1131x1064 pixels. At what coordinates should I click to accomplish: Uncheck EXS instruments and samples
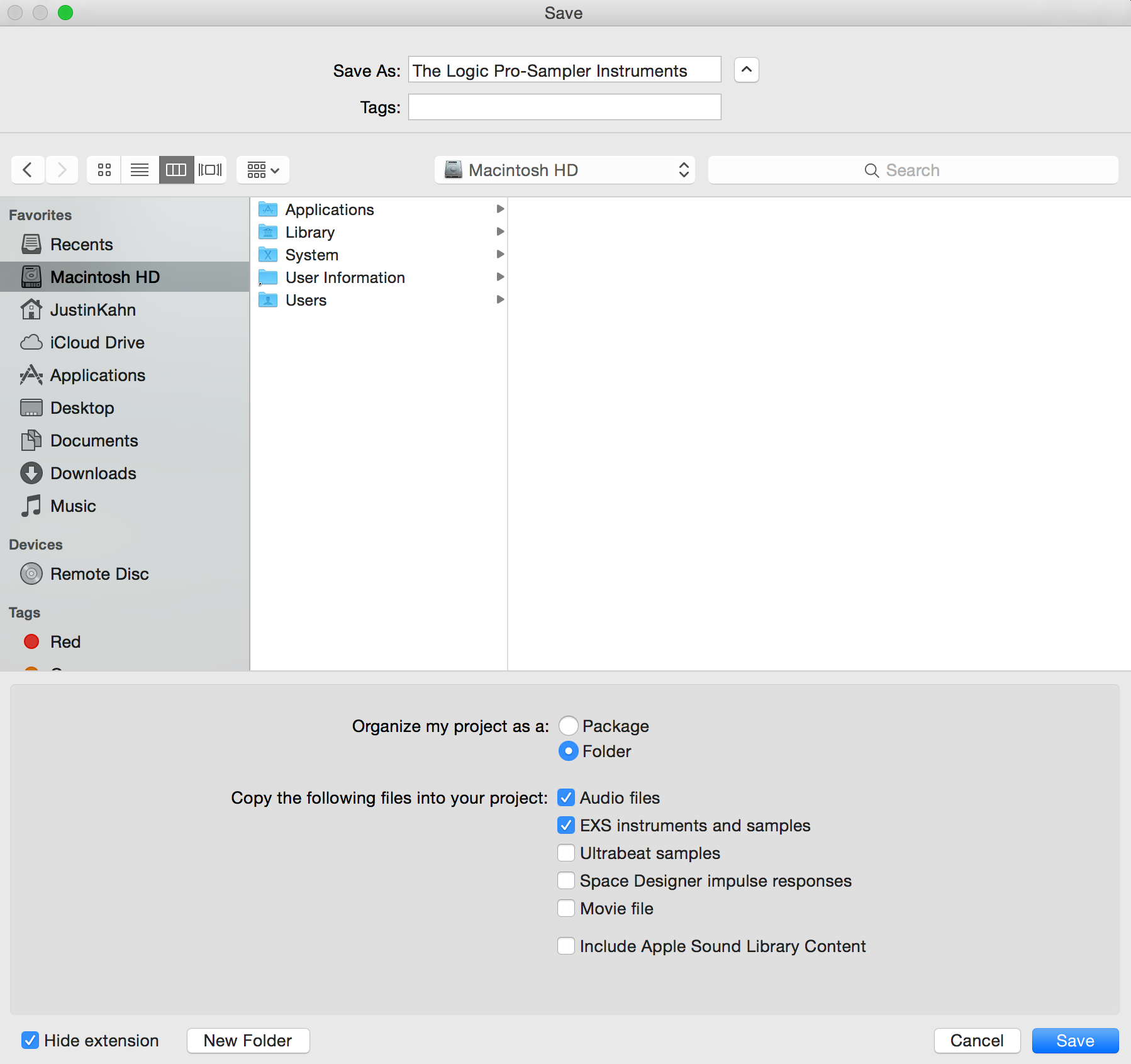point(566,825)
